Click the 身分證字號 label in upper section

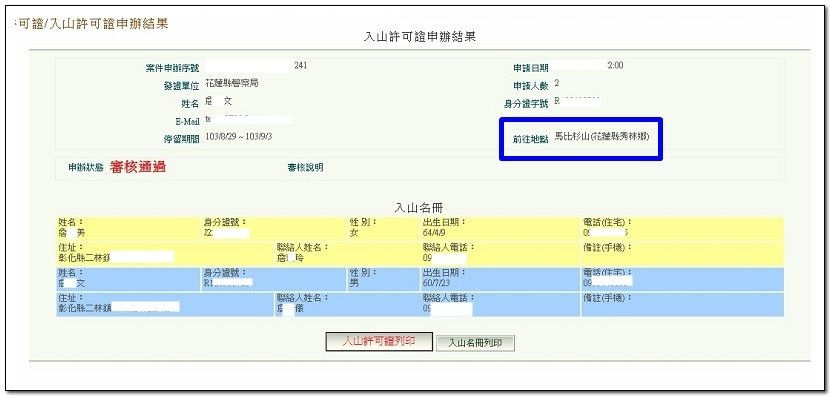(526, 104)
